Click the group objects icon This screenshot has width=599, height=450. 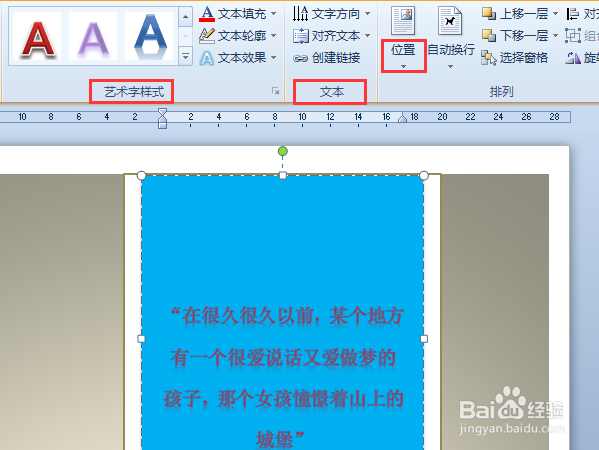573,36
